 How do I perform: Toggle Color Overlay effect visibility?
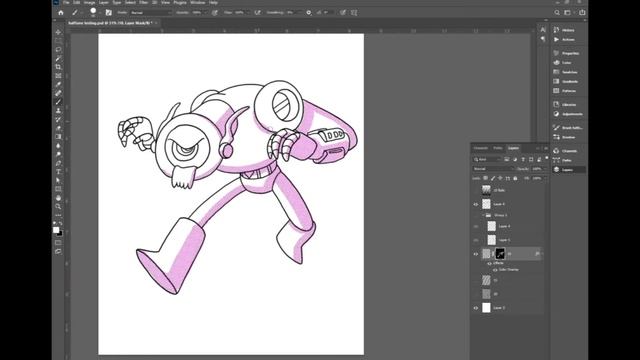click(x=495, y=270)
